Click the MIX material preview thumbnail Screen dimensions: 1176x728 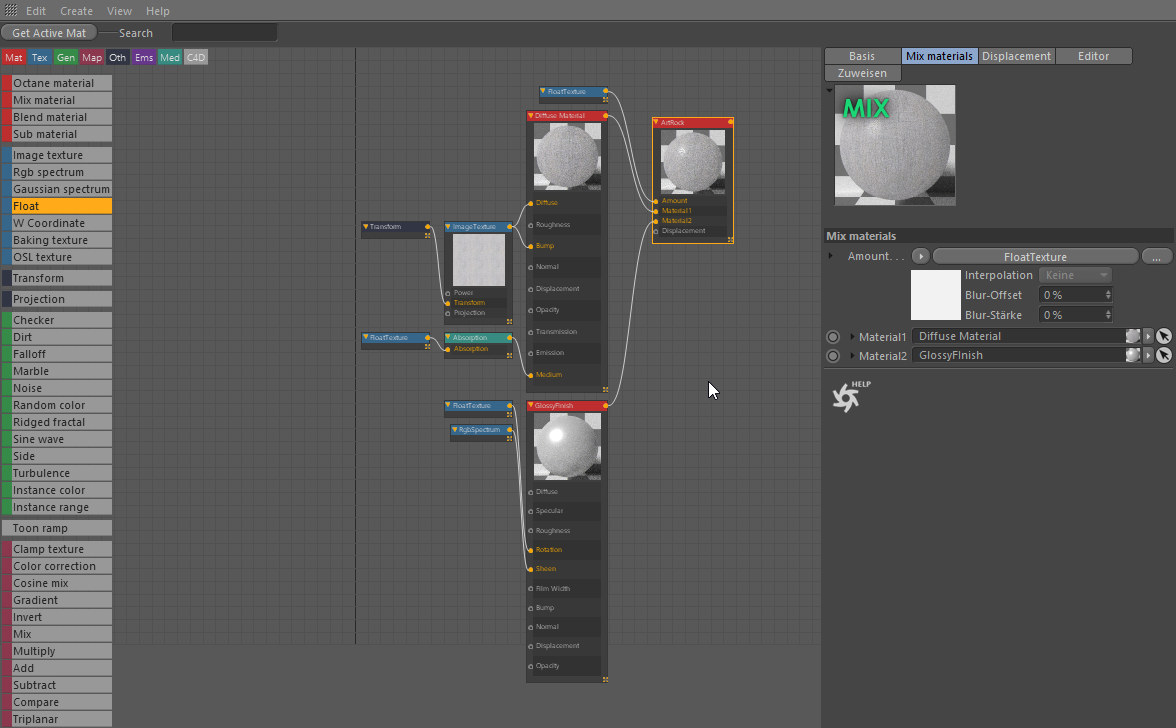click(895, 145)
